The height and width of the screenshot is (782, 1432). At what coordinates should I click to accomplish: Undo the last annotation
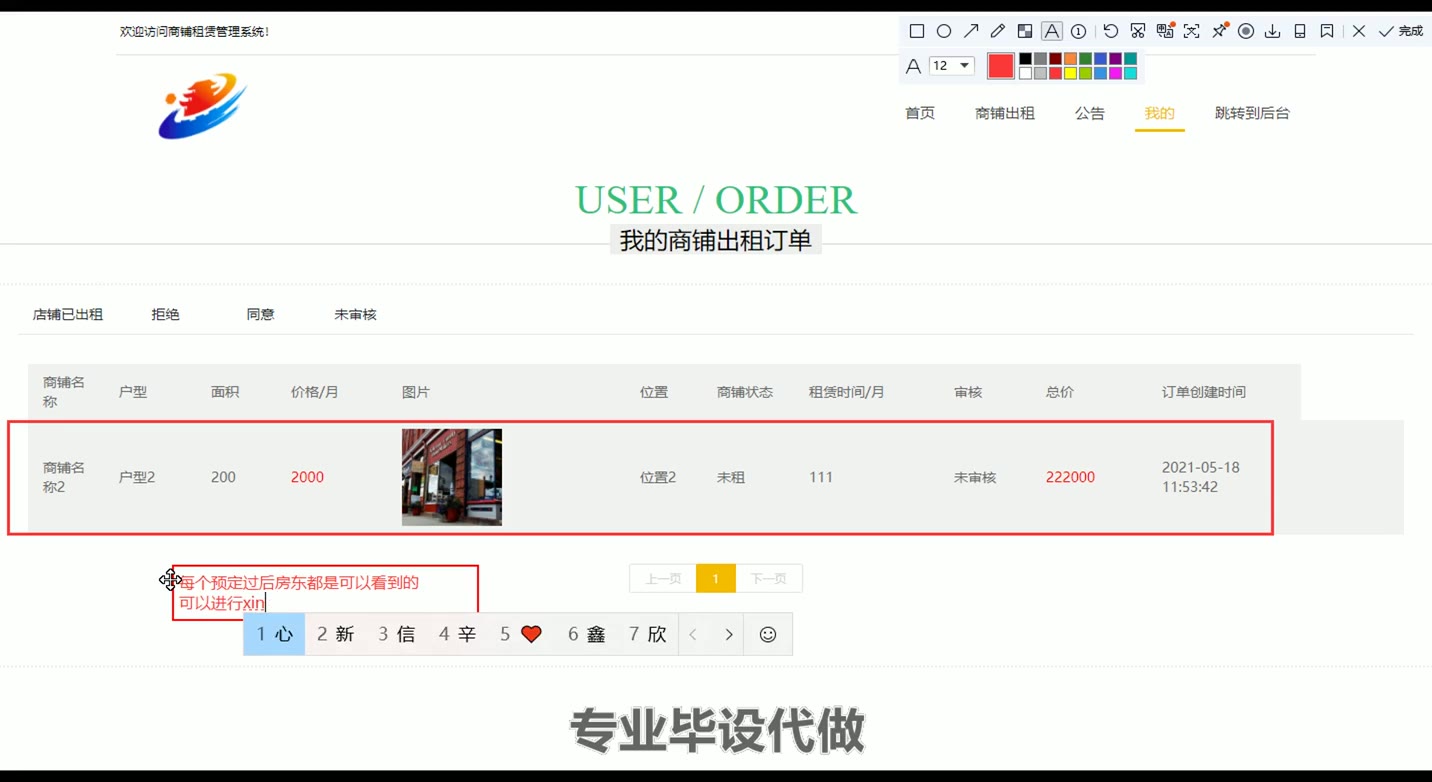1110,31
